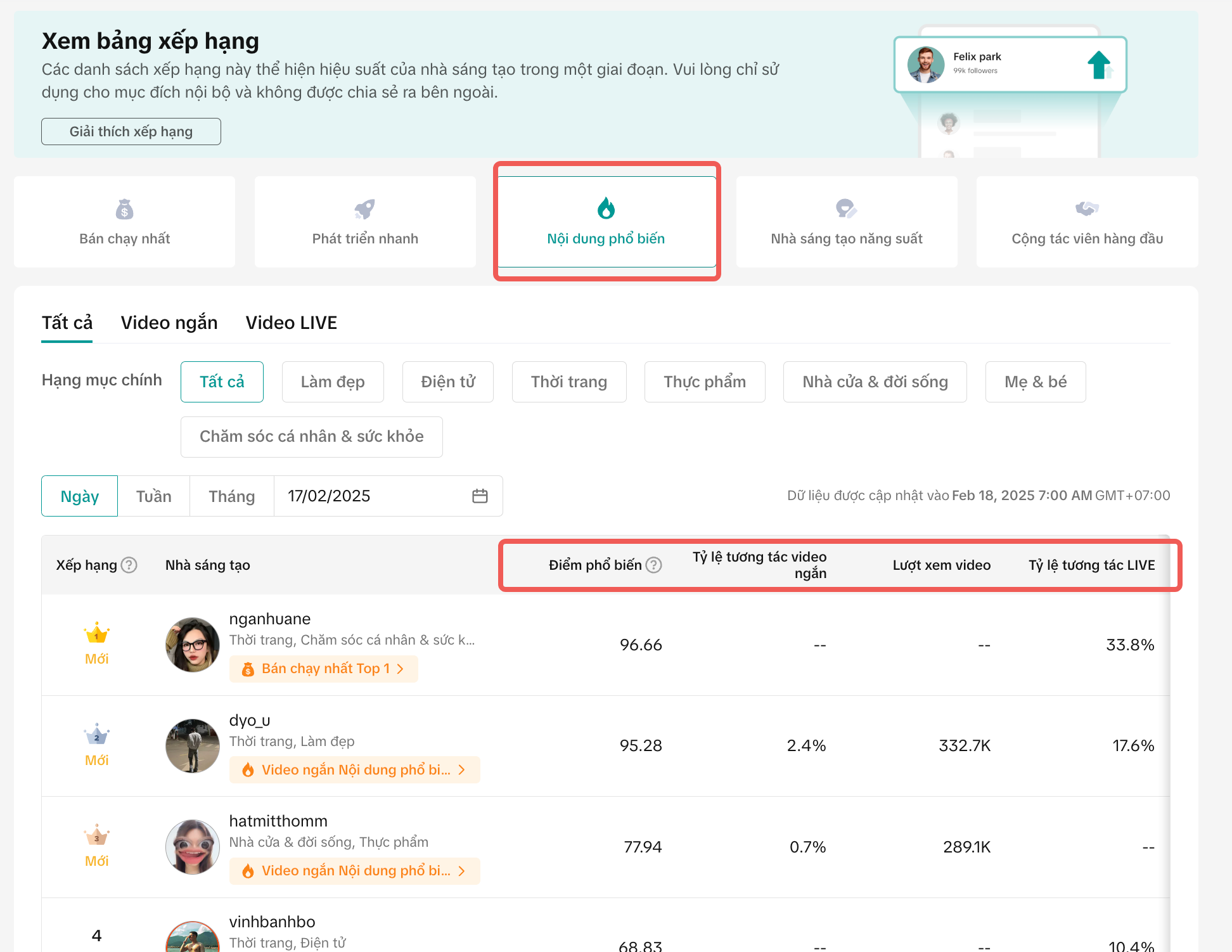Screen dimensions: 1232x952
Task: Open nganhuane's profile avatar
Action: (192, 645)
